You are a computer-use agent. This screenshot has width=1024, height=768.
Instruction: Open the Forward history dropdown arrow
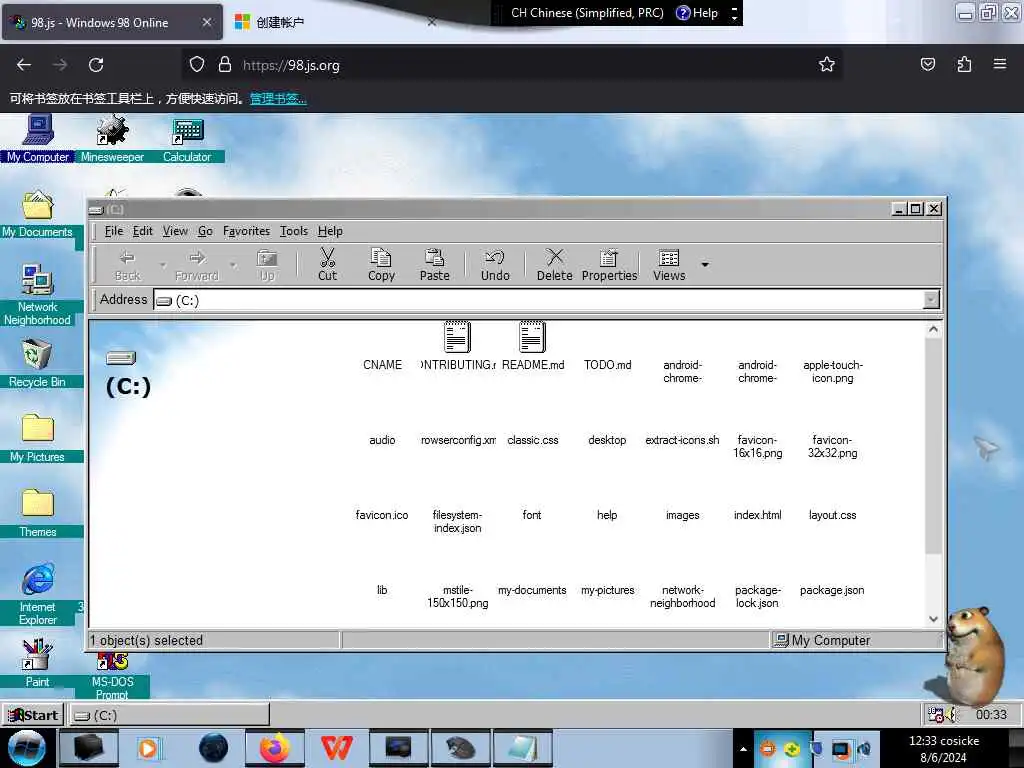pyautogui.click(x=232, y=264)
